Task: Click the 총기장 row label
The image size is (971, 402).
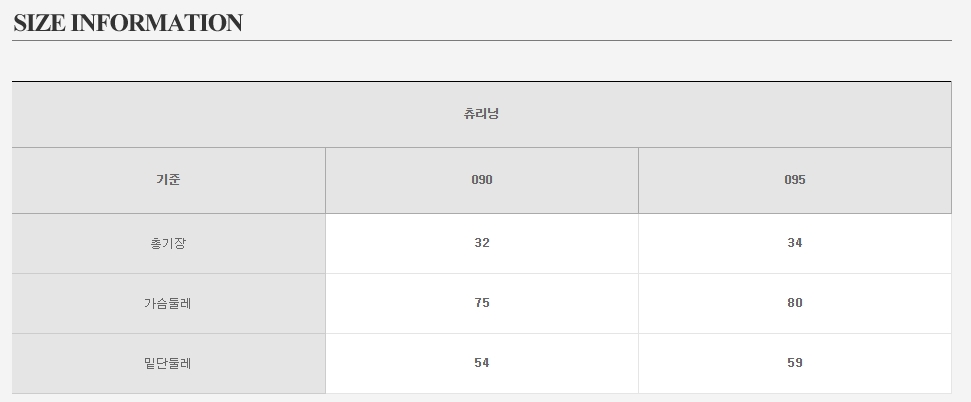Action: click(168, 243)
